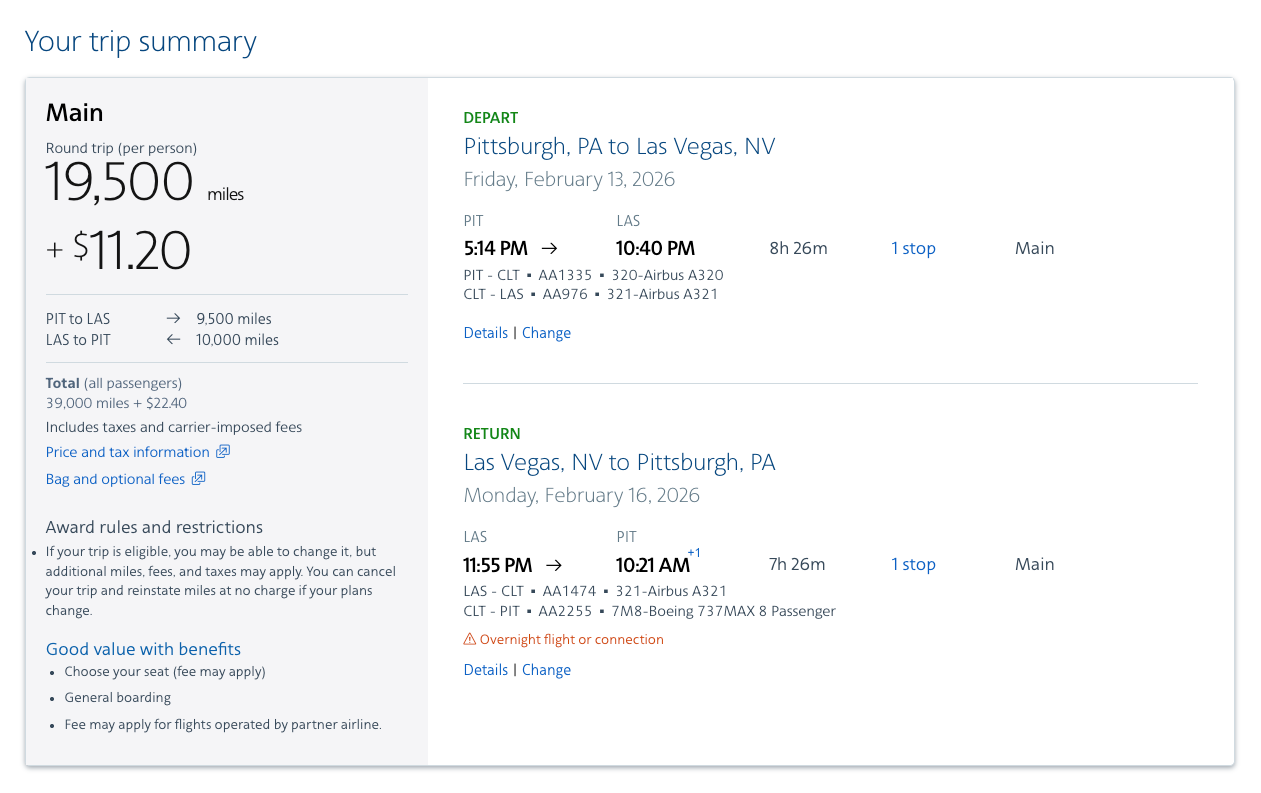
Task: Open Details for the departing Pittsburgh flight
Action: click(485, 332)
